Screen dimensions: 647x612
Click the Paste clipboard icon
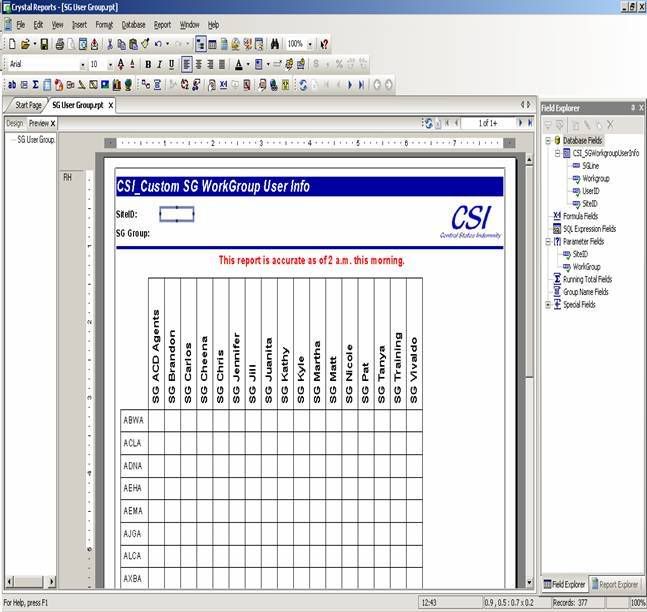133,44
